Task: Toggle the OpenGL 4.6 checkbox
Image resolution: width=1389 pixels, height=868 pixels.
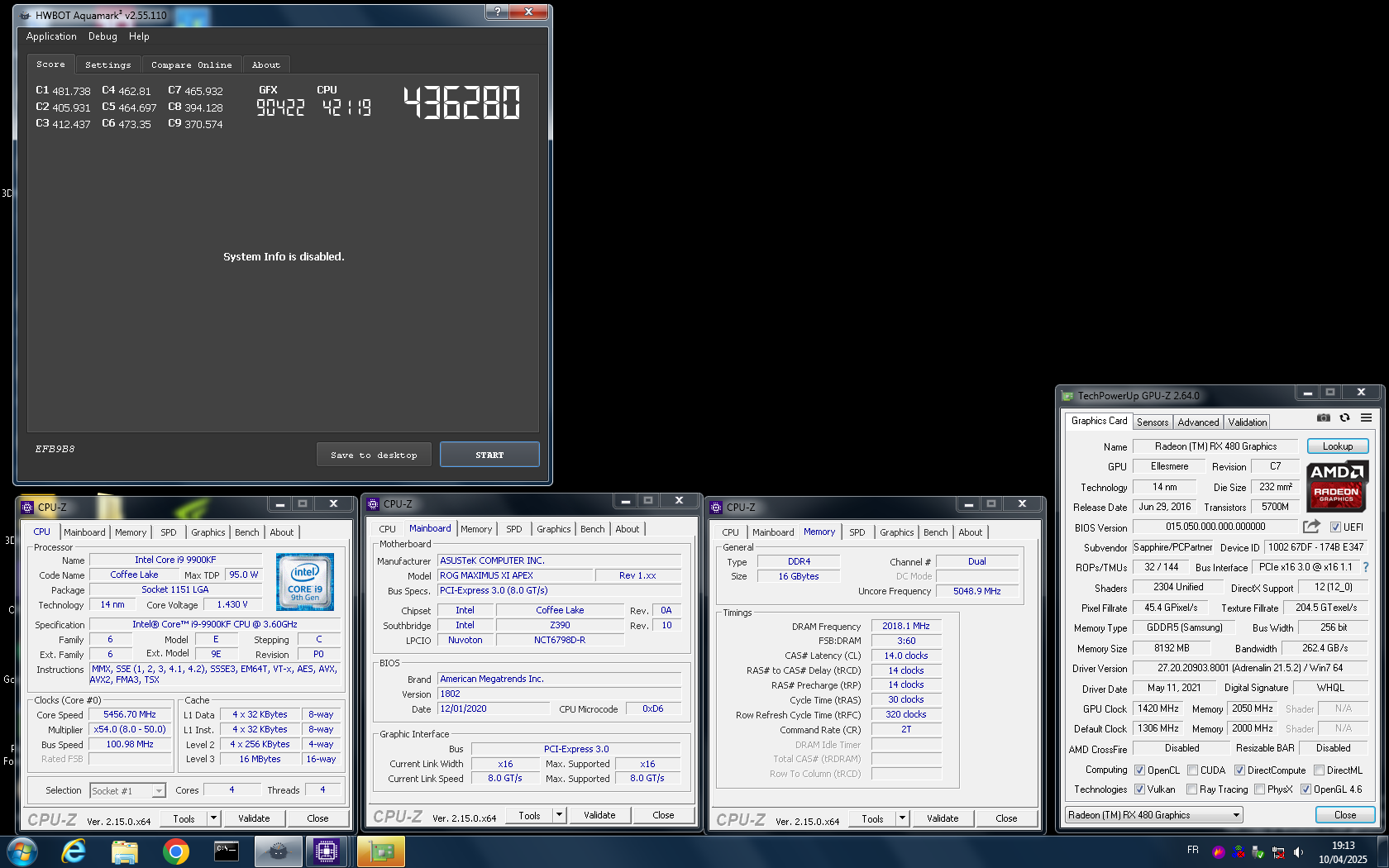Action: [x=1305, y=789]
